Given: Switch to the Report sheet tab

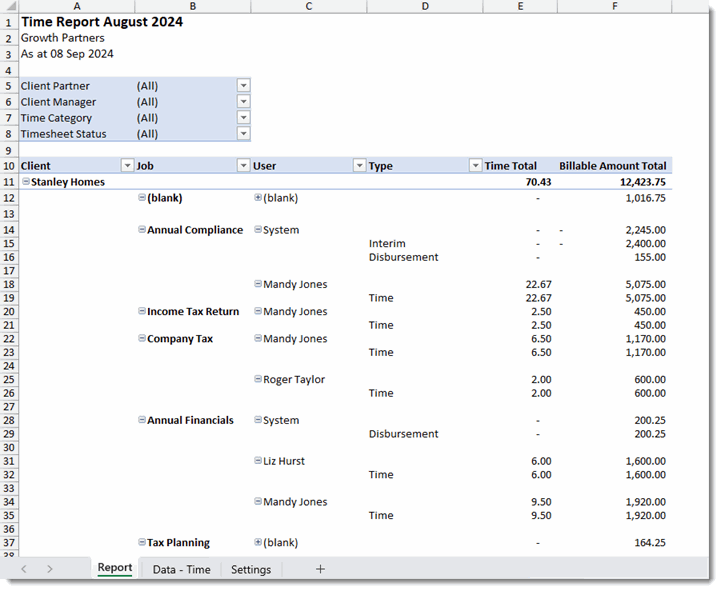Looking at the screenshot, I should 115,568.
